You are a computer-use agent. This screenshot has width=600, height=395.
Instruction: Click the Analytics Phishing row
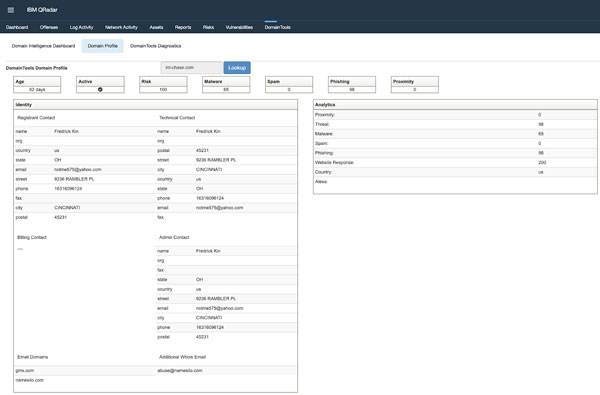(455, 153)
